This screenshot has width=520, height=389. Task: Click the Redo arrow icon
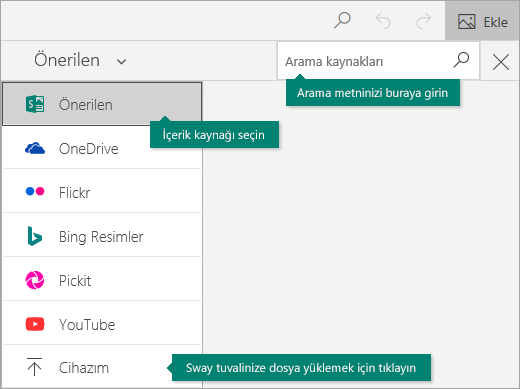(424, 21)
